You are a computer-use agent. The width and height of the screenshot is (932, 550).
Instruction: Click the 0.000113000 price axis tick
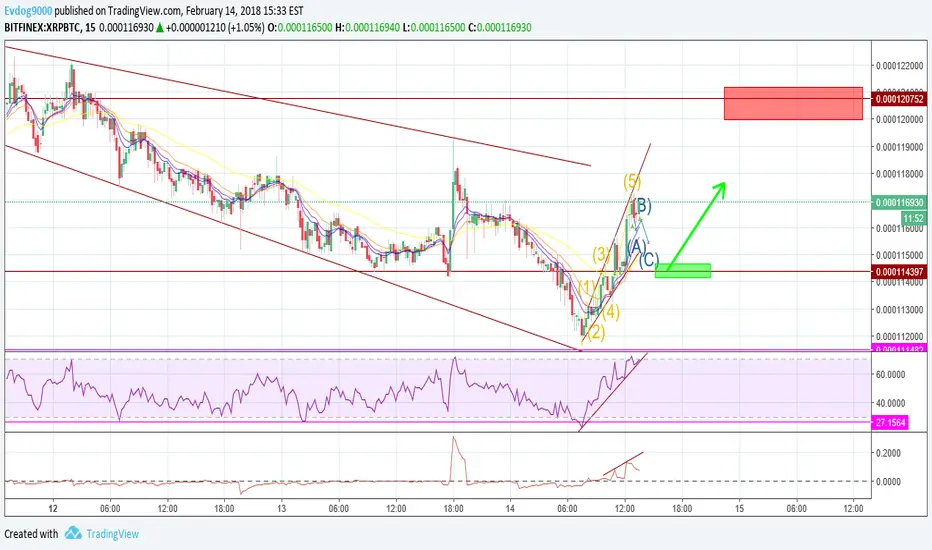900,310
